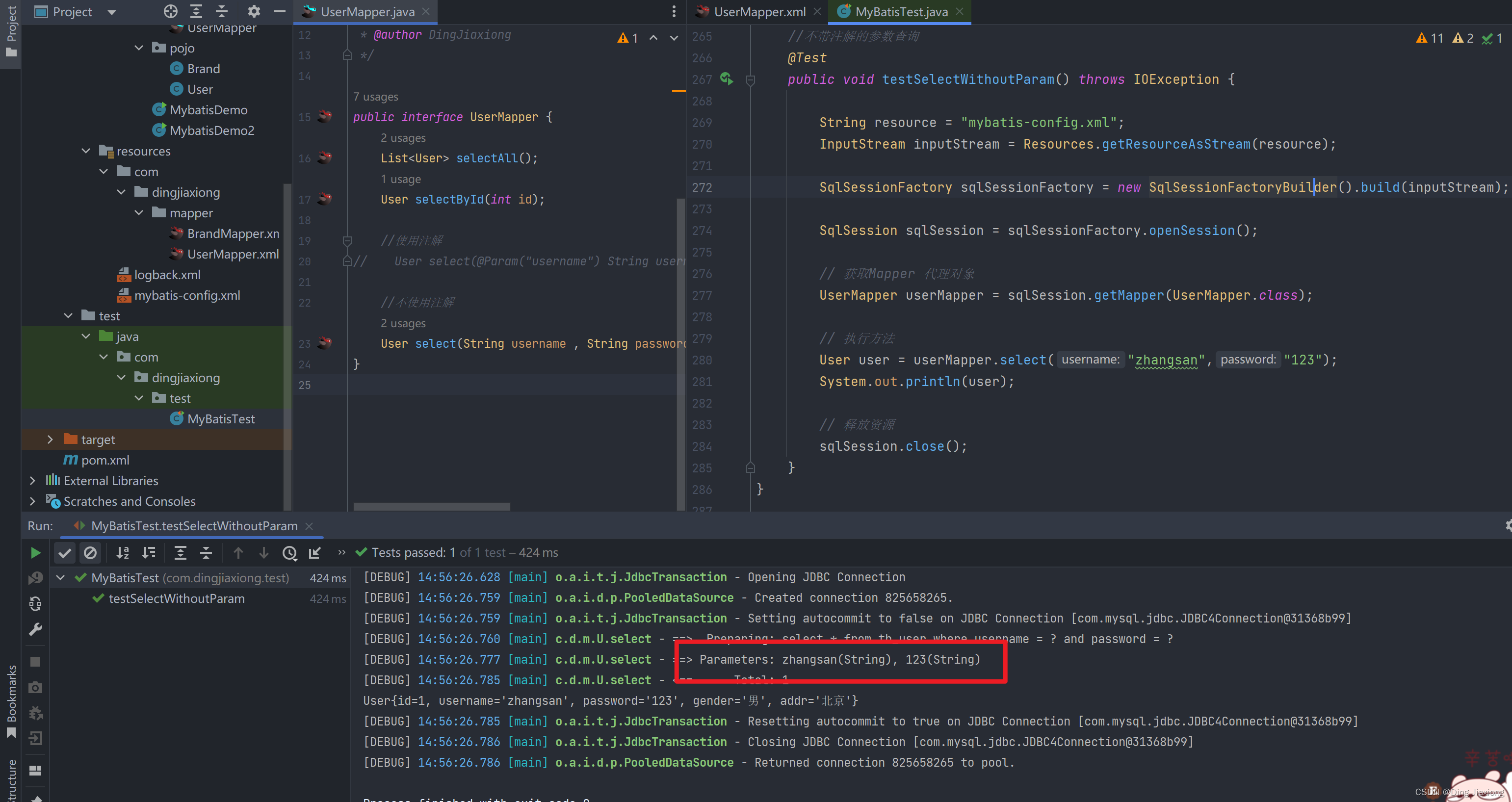Expand the target folder

pos(50,439)
